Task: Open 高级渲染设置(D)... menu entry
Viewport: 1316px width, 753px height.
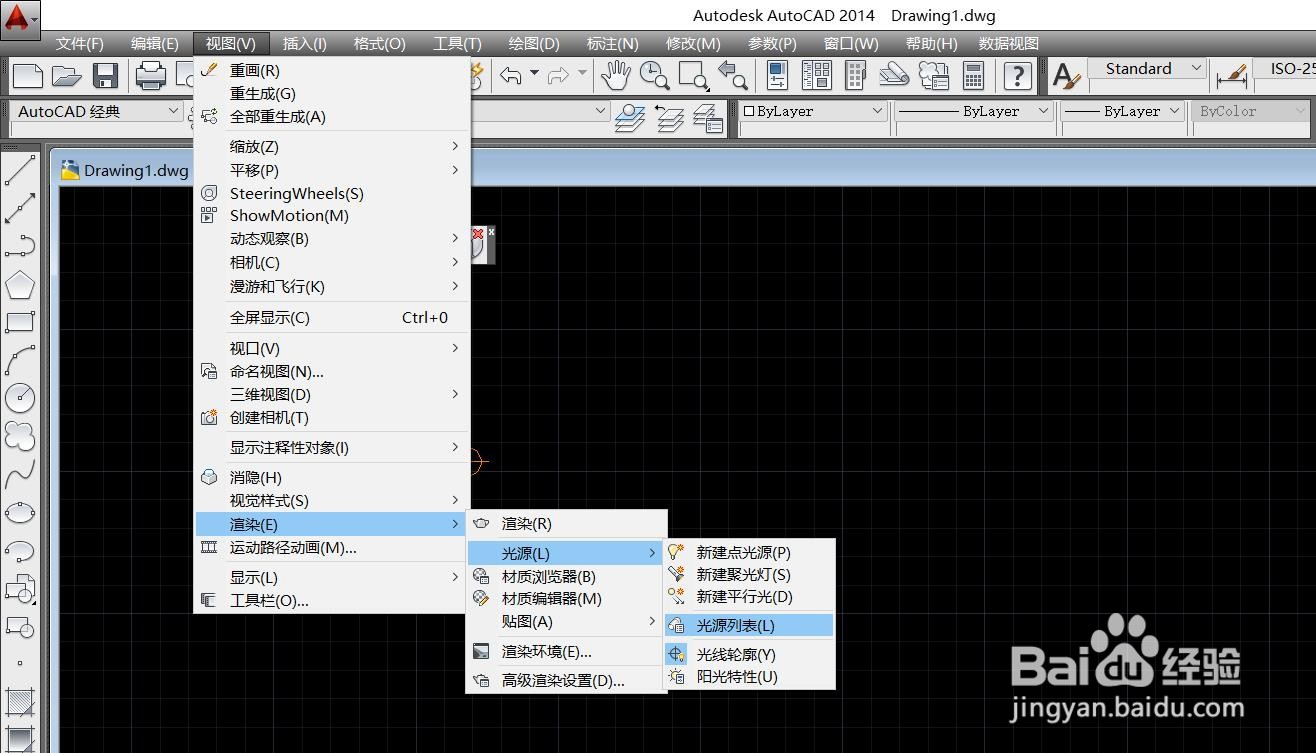Action: pyautogui.click(x=567, y=681)
